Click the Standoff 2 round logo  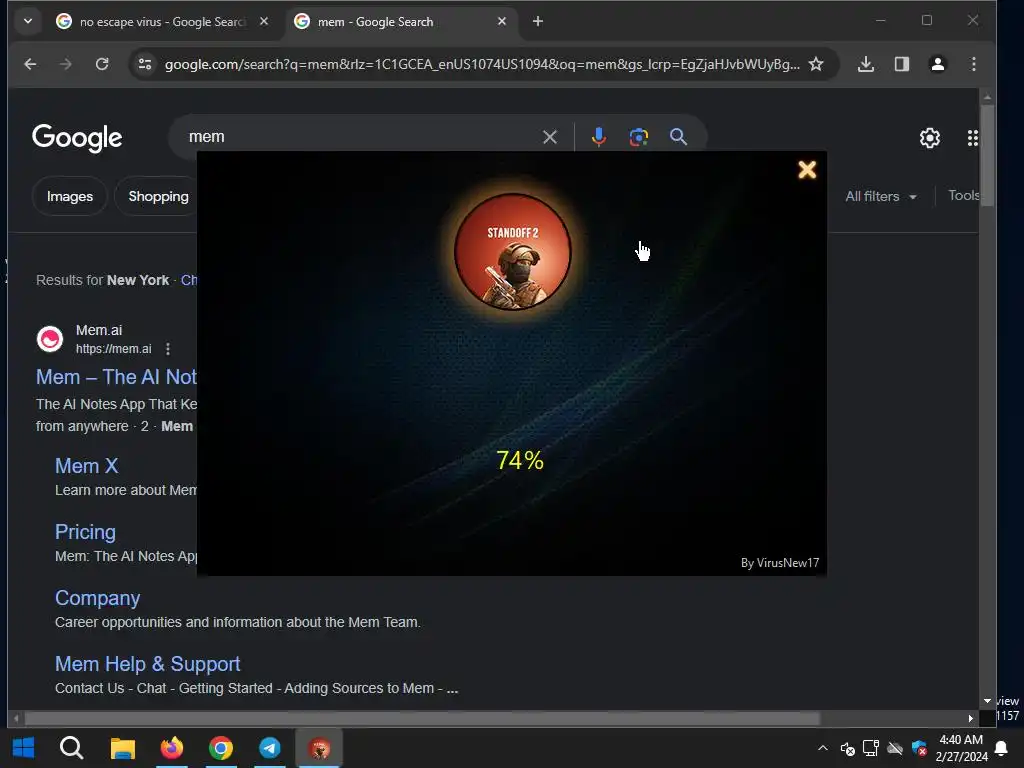point(513,251)
